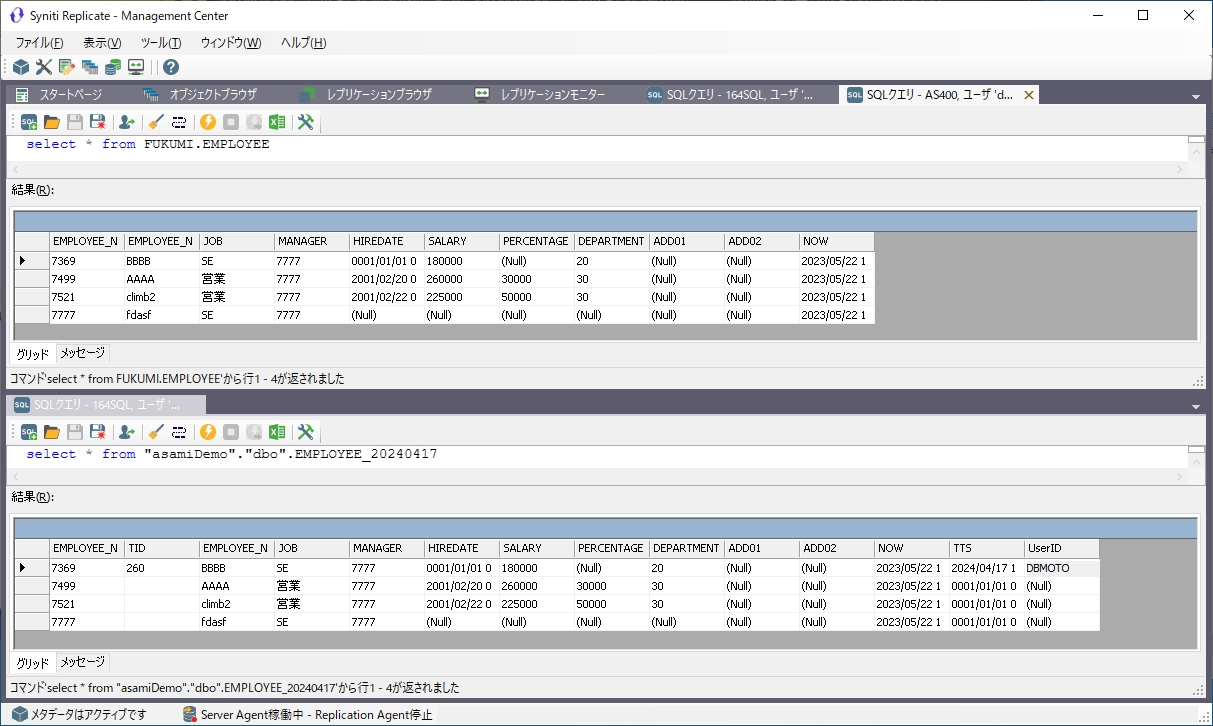
Task: Click the cube icon in the main toolbar
Action: [x=21, y=67]
